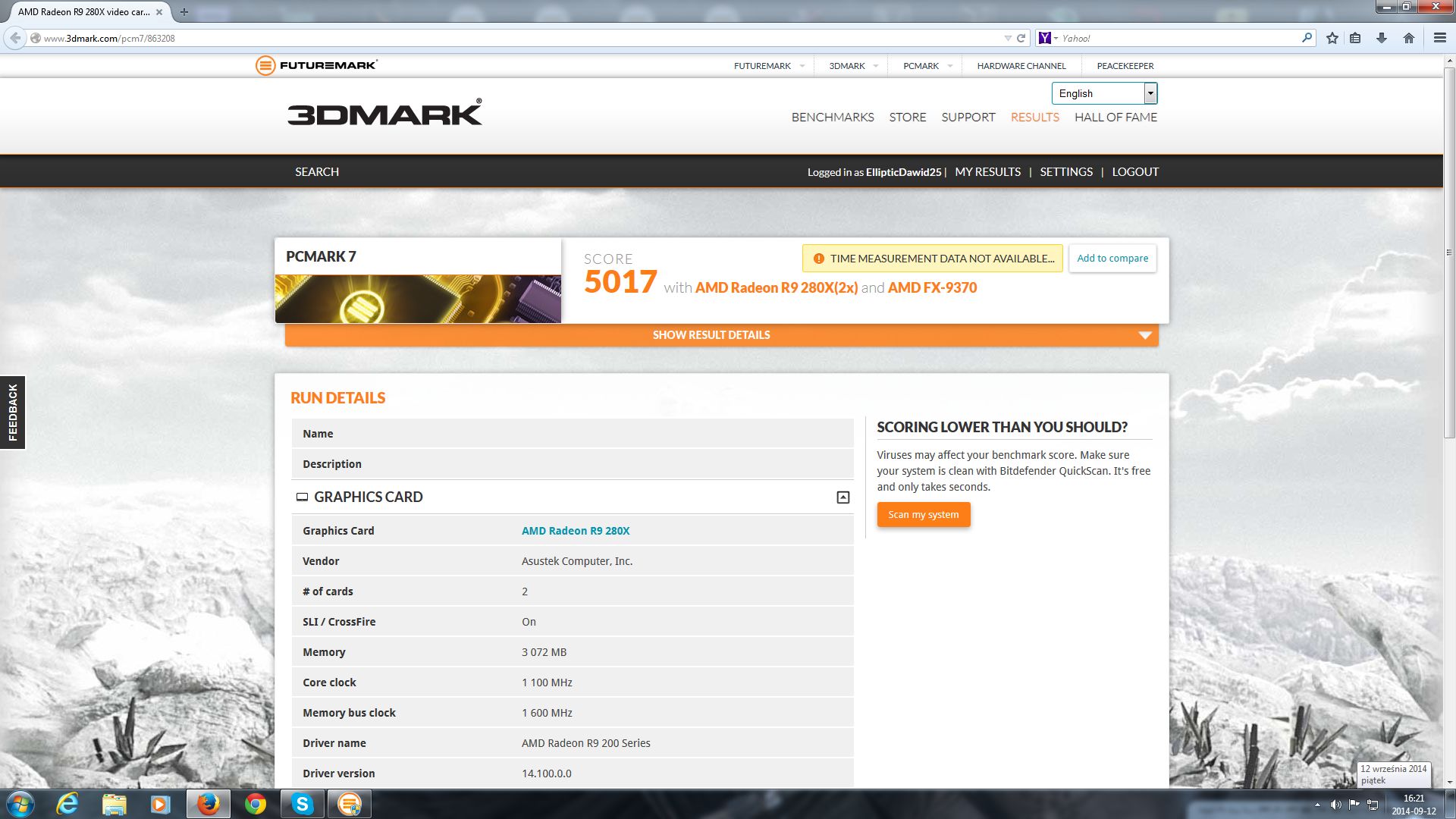
Task: Open account Settings
Action: [1066, 172]
